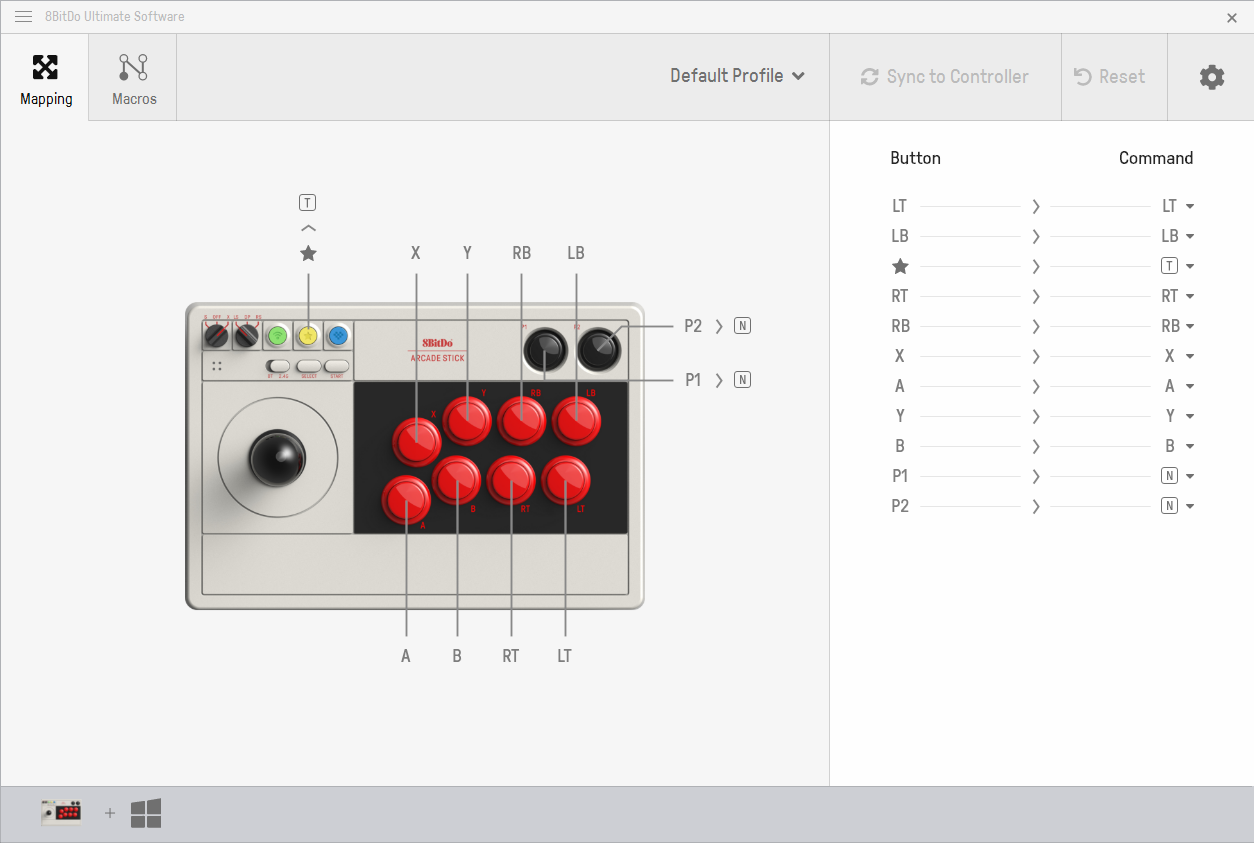Click Sync to Controller button
Viewport: 1254px width, 843px height.
tap(945, 77)
